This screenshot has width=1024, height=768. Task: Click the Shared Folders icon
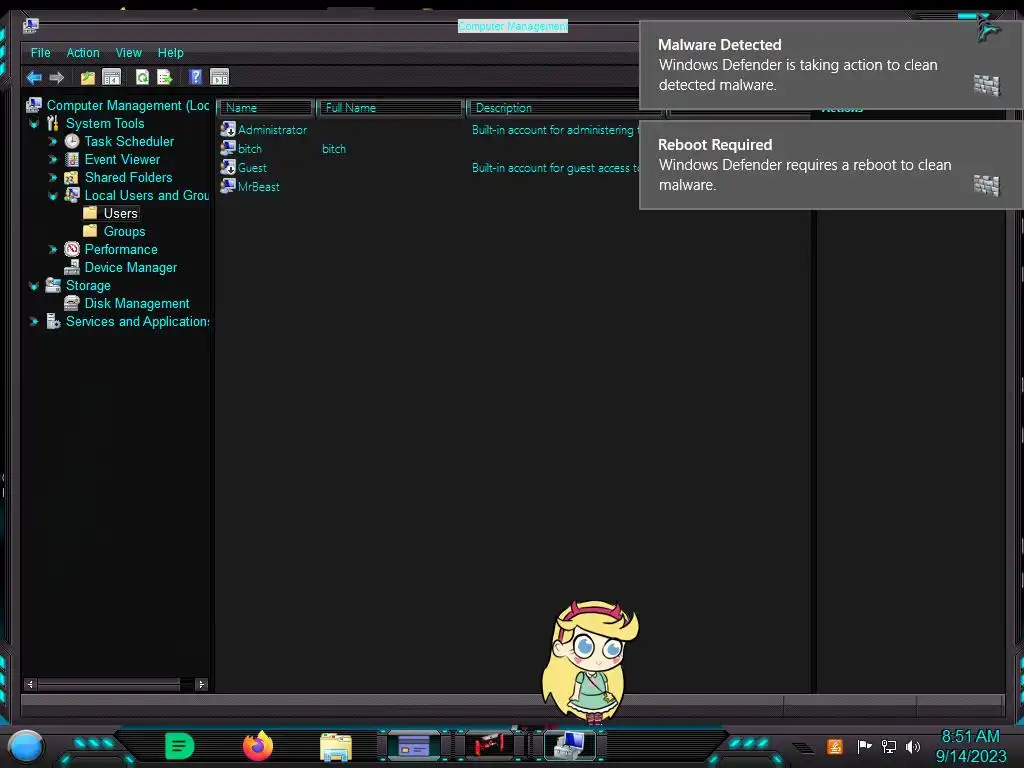coord(72,178)
